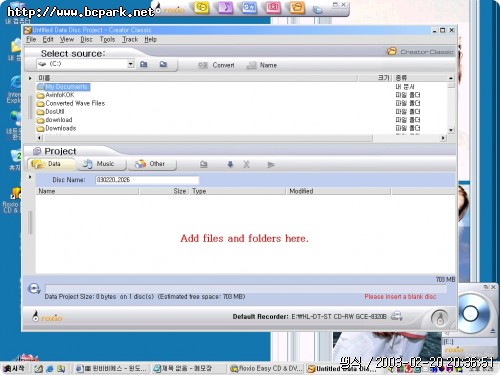
Task: Open the orange Creator Classic icon in Roxio launcher
Action: (x=297, y=7)
